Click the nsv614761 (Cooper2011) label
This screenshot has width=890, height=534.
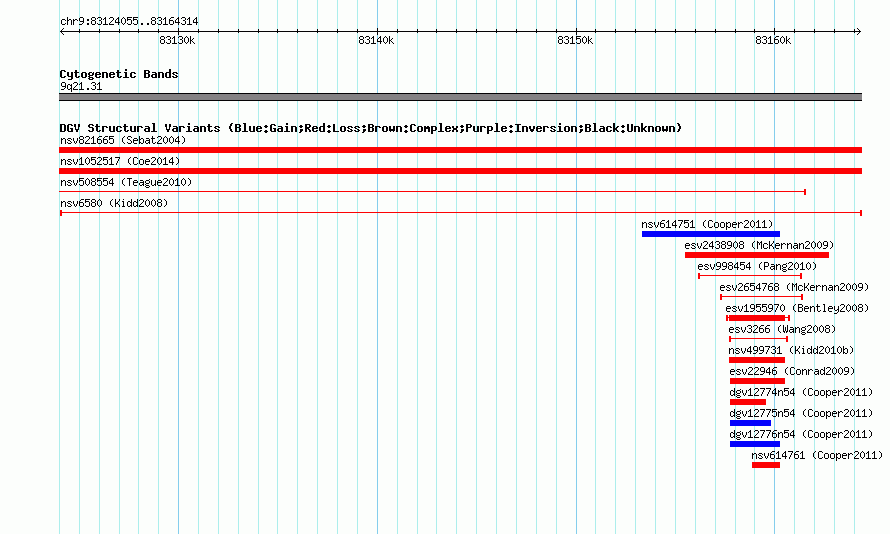[817, 455]
